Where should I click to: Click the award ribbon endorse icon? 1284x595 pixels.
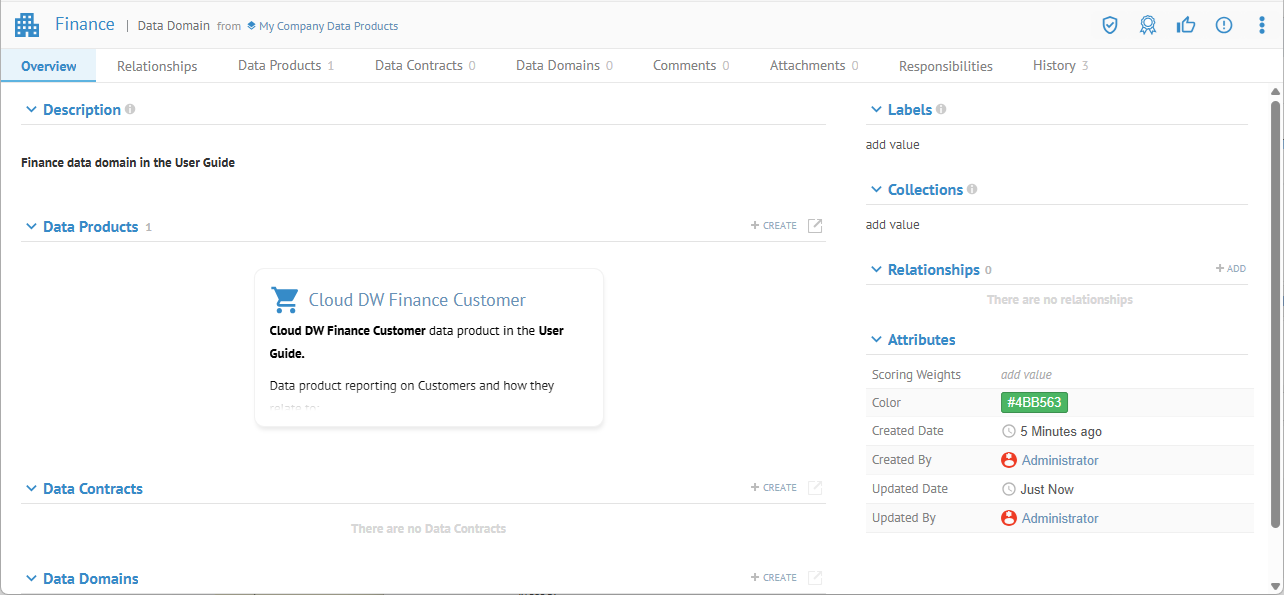[1148, 26]
